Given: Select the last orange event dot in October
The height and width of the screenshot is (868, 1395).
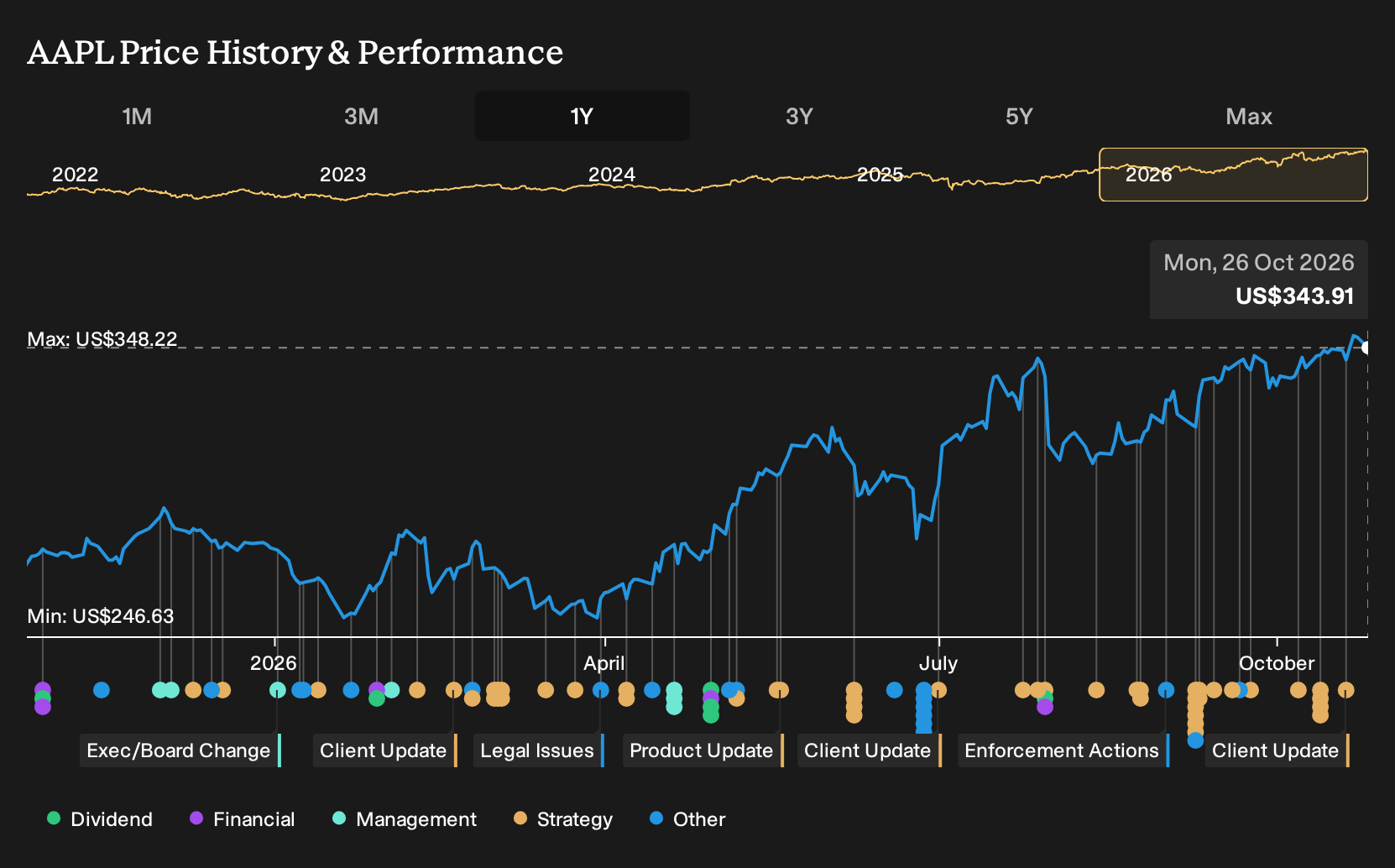Looking at the screenshot, I should click(1346, 690).
